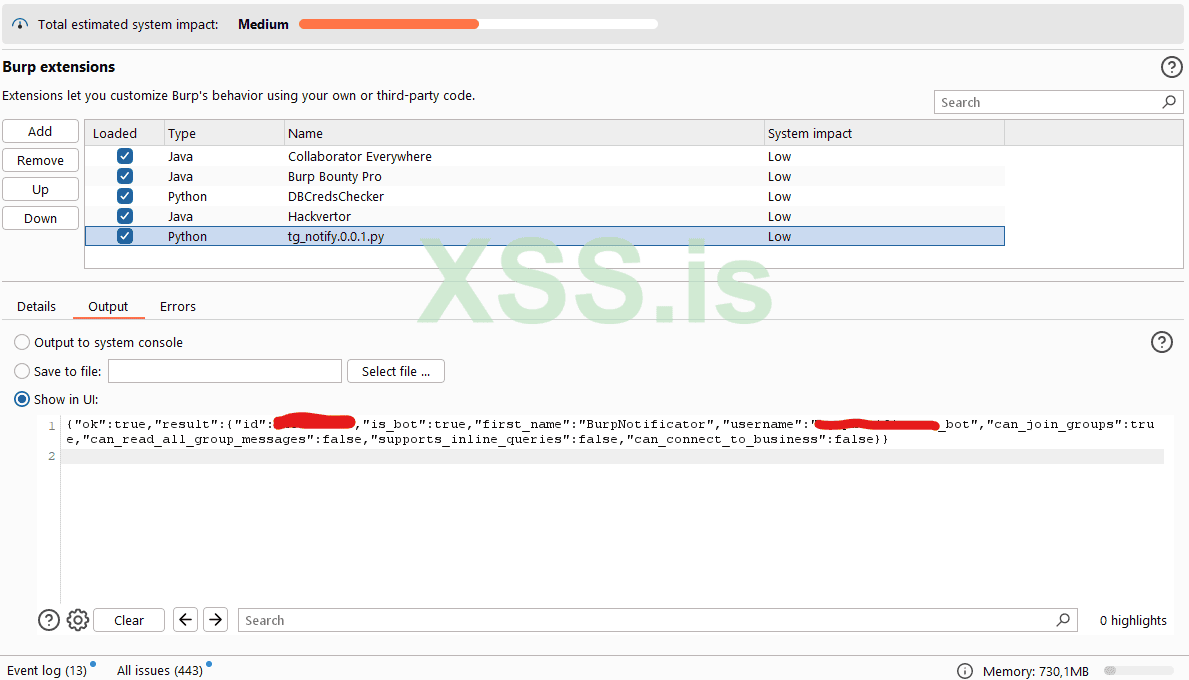Select Output to system console option

22,343
